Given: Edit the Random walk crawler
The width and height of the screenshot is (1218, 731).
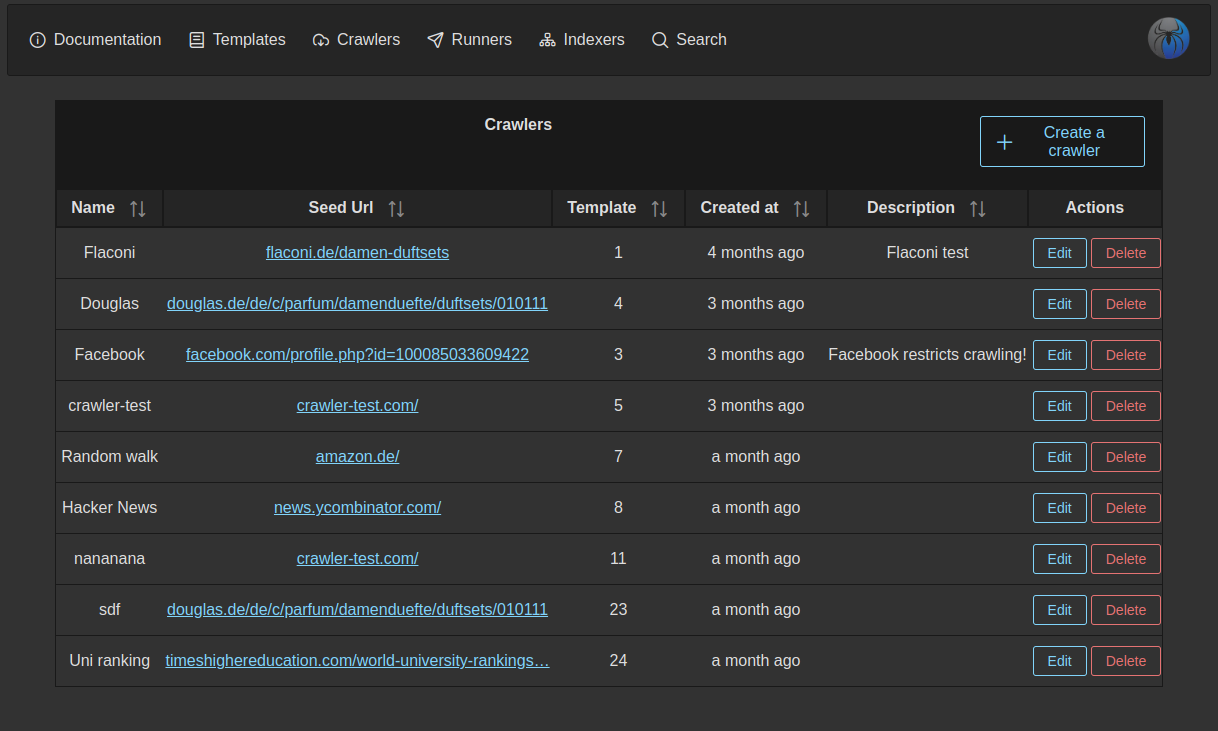Looking at the screenshot, I should click(x=1060, y=457).
